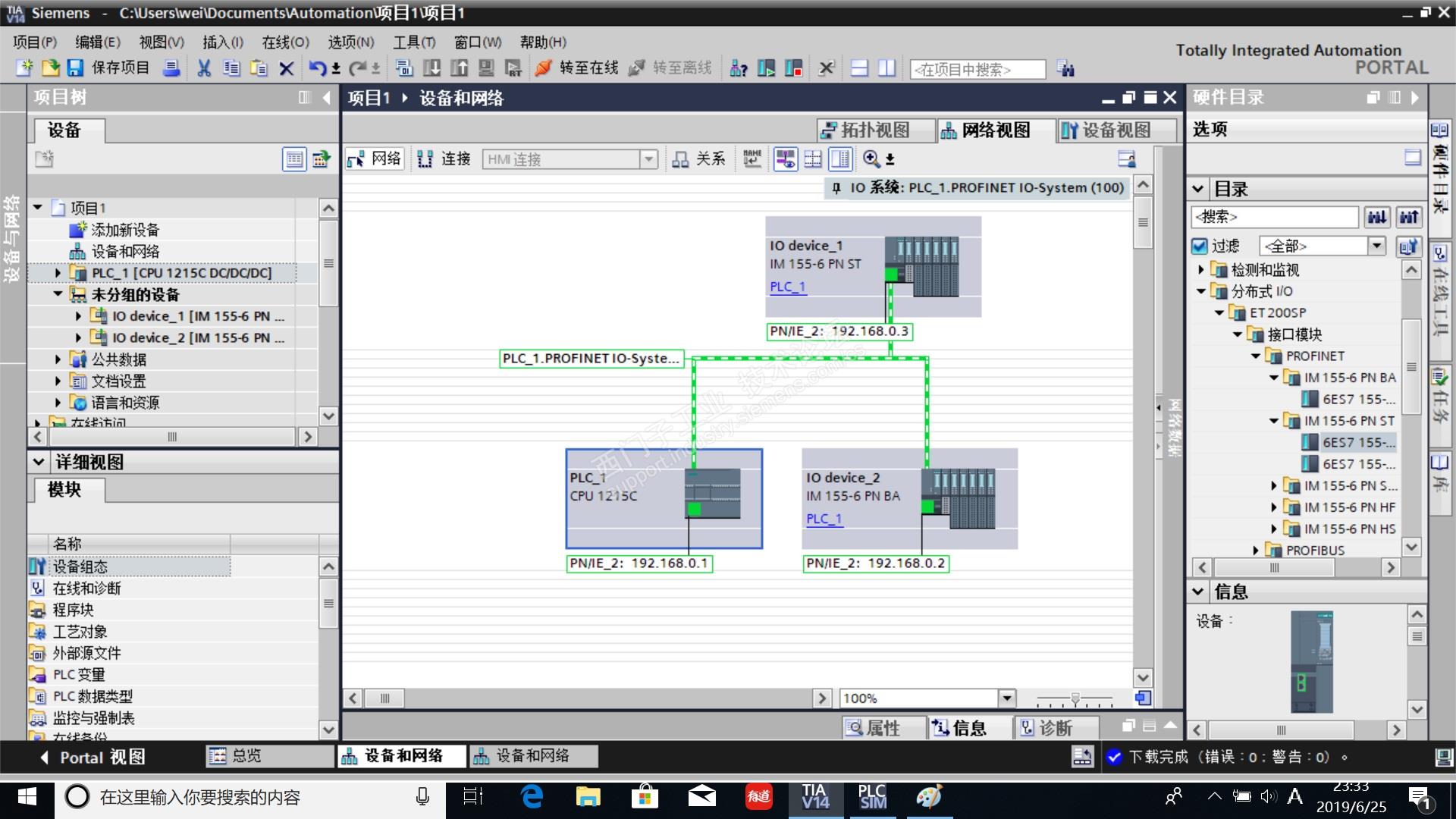Click the PLC_1 link on IO device_1

click(x=787, y=287)
